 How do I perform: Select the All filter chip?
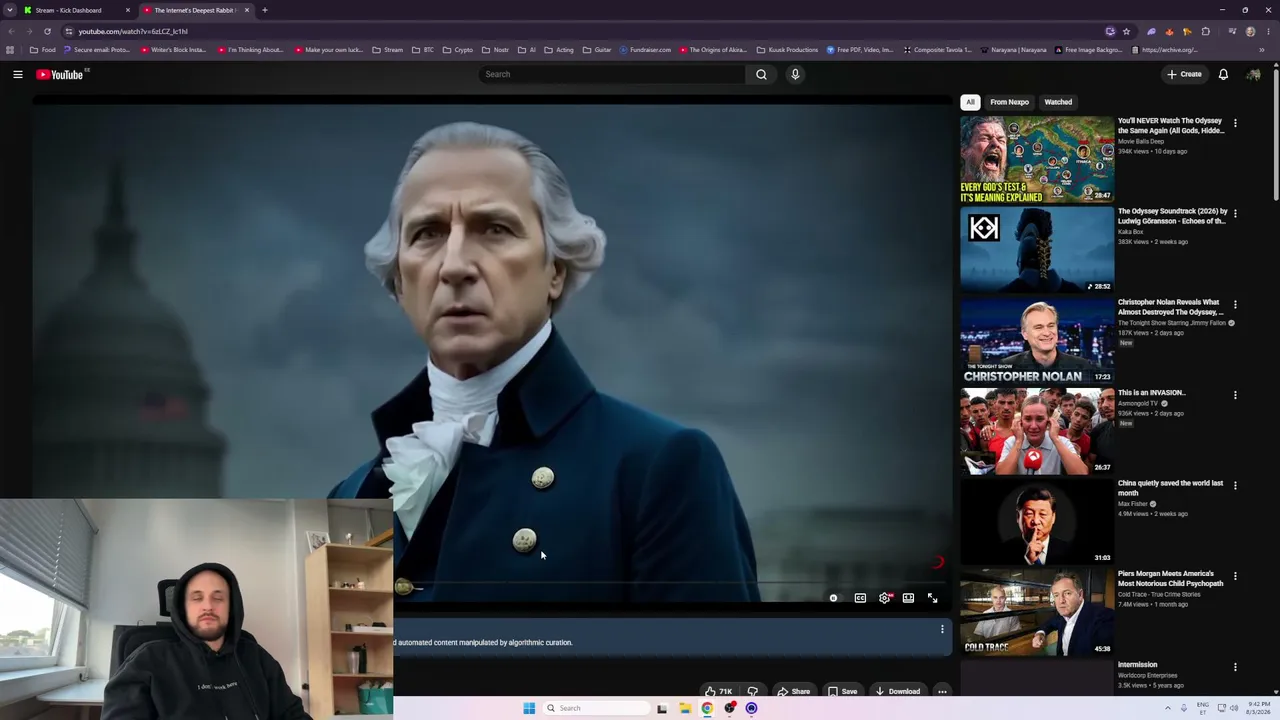[970, 102]
